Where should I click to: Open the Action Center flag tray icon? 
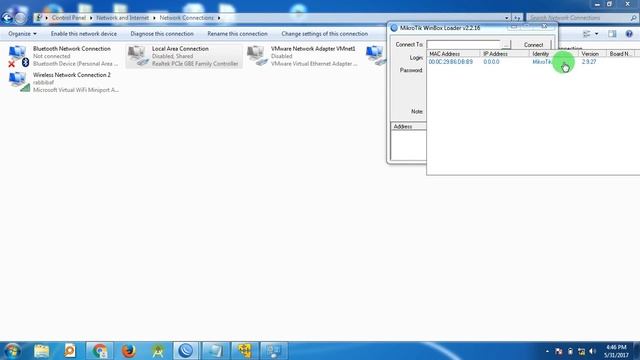(x=559, y=351)
